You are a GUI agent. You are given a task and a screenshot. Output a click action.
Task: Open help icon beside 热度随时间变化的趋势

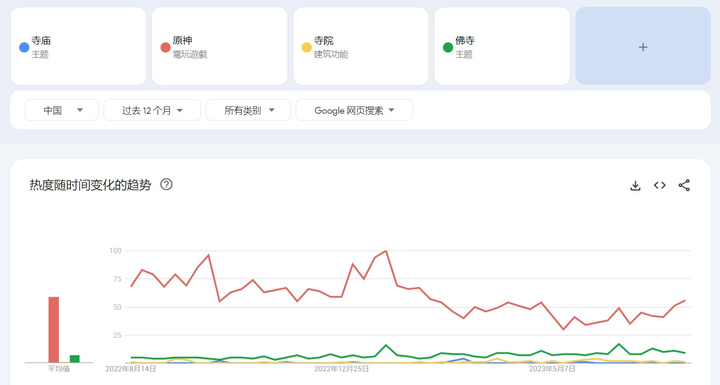click(166, 184)
